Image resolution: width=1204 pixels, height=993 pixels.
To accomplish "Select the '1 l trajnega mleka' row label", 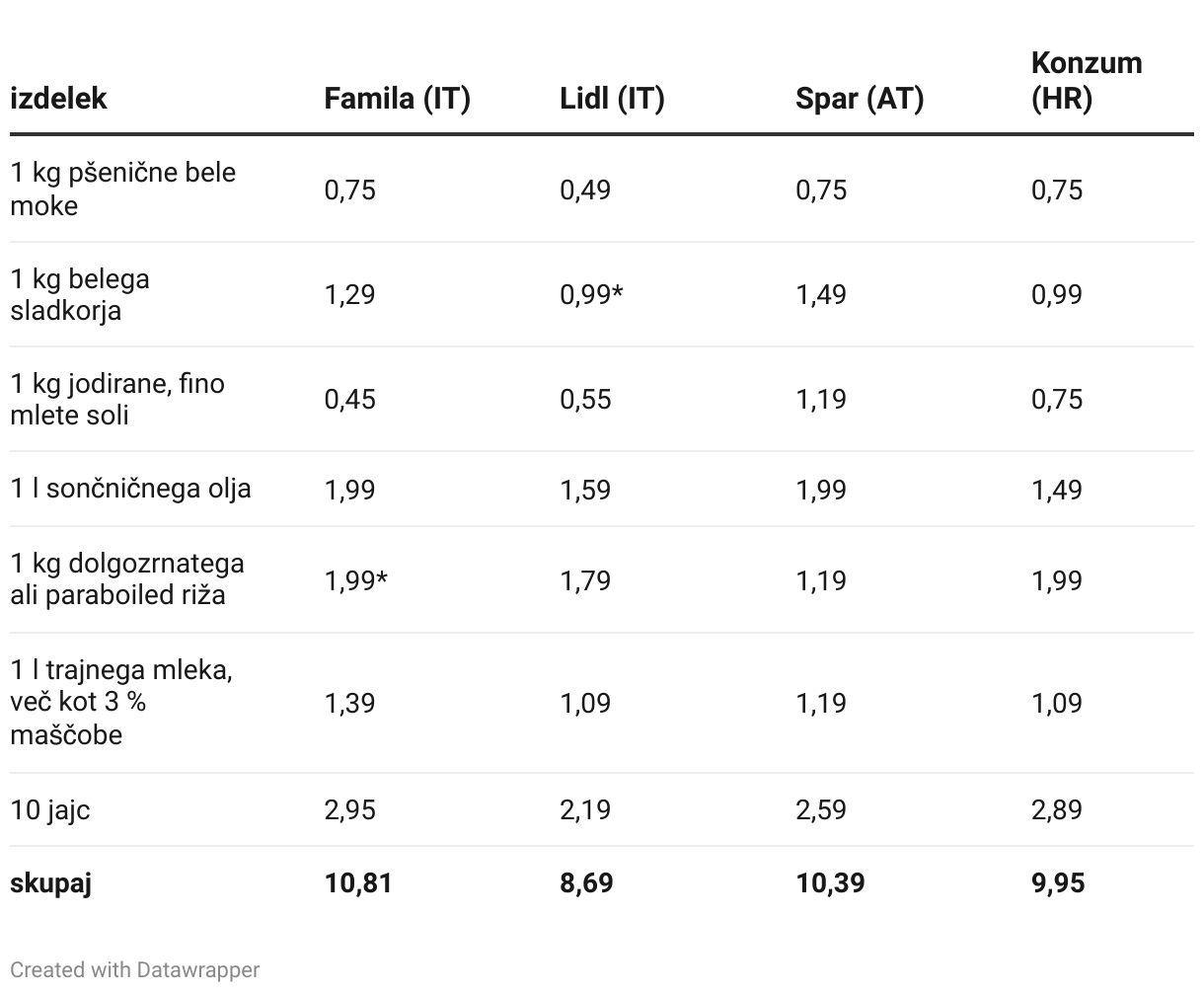I will [121, 702].
